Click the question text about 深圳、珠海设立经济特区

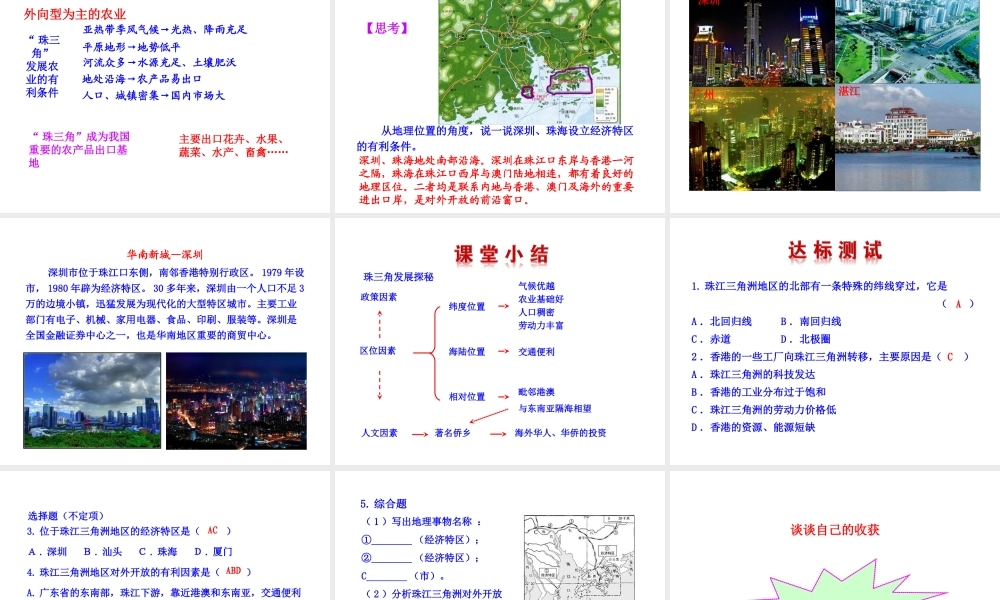tap(495, 138)
